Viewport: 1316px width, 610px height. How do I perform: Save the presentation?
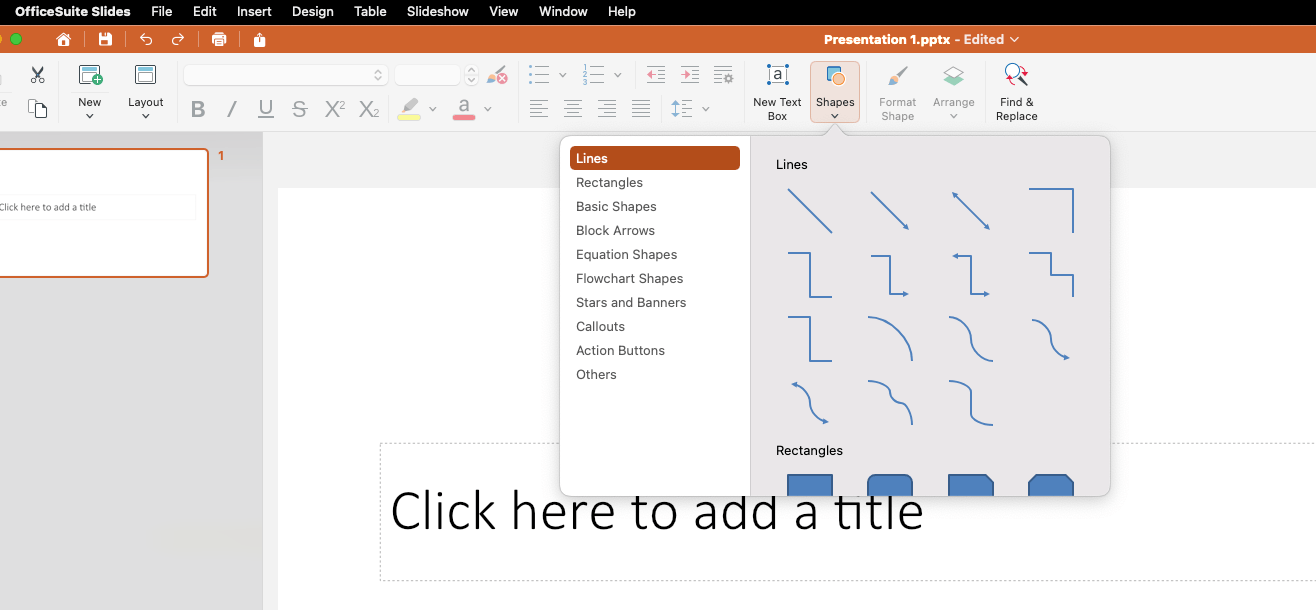105,39
